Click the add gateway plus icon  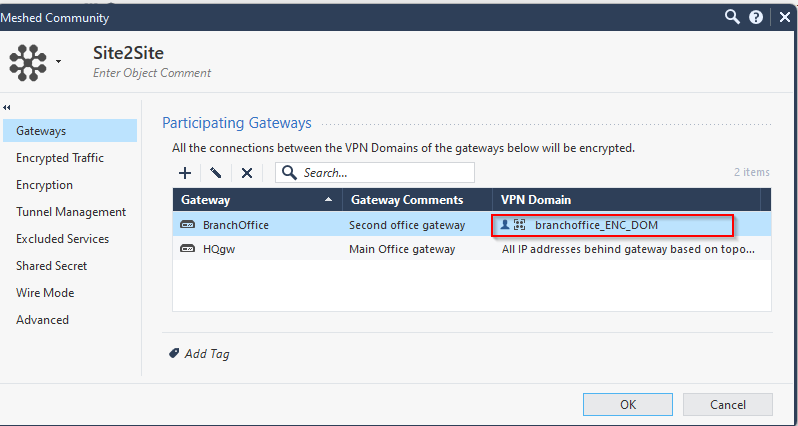point(185,173)
